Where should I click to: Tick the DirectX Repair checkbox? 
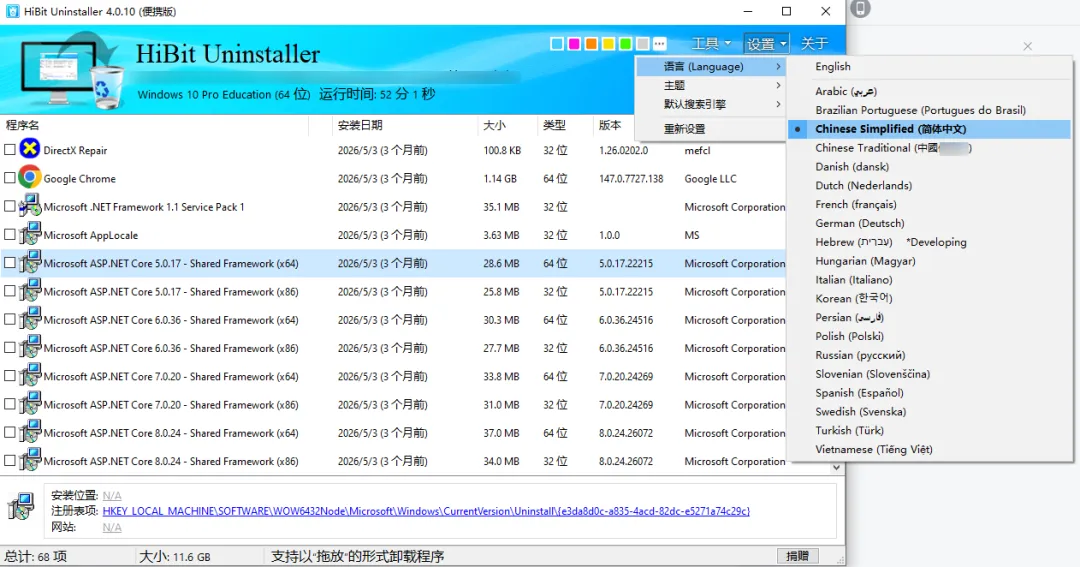(x=10, y=150)
